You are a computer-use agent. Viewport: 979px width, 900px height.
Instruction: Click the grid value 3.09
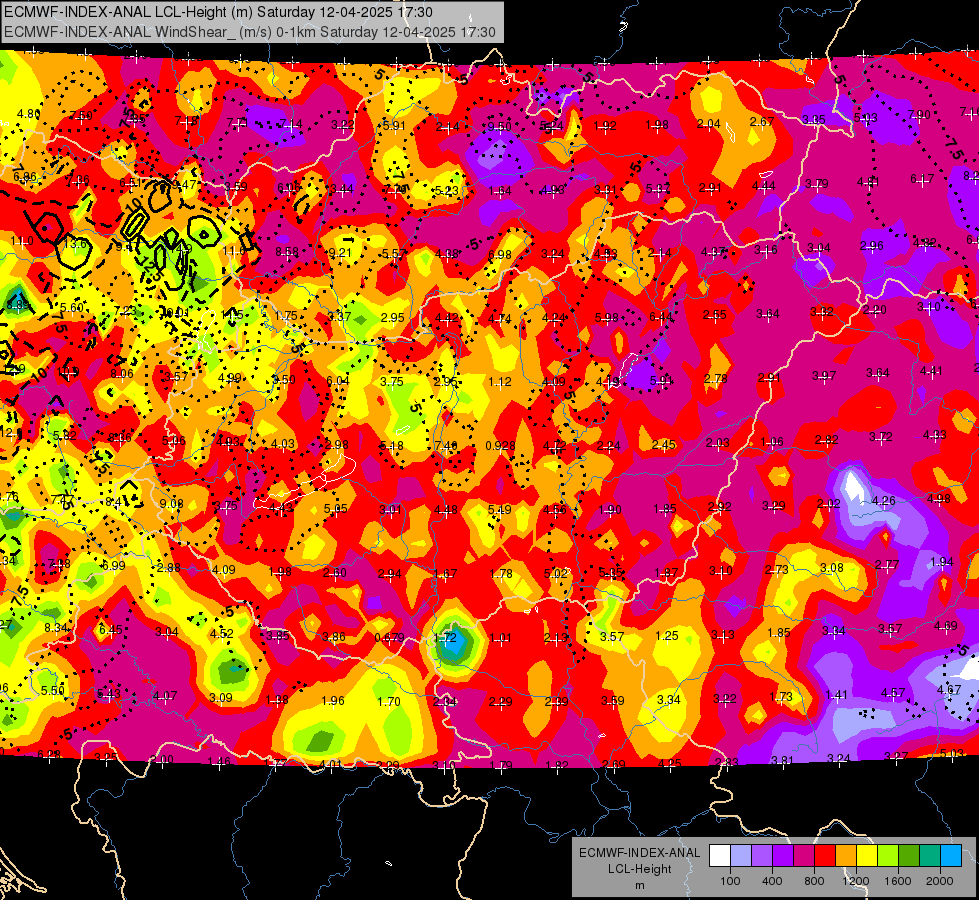(x=220, y=698)
